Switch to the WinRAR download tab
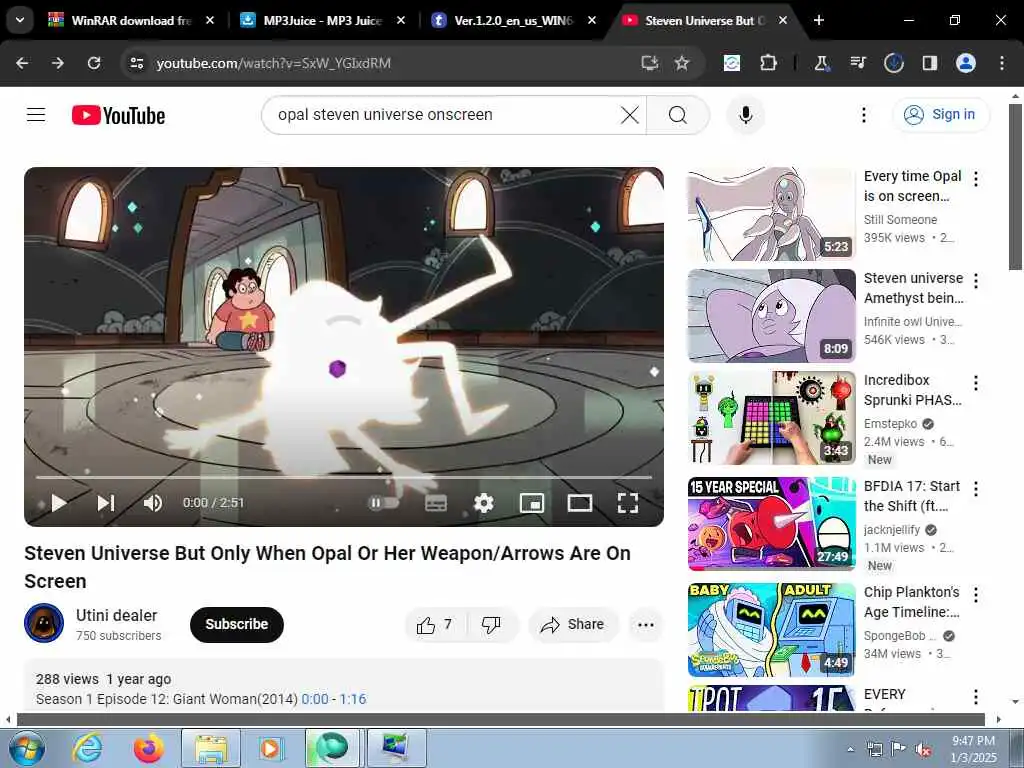 pyautogui.click(x=131, y=20)
